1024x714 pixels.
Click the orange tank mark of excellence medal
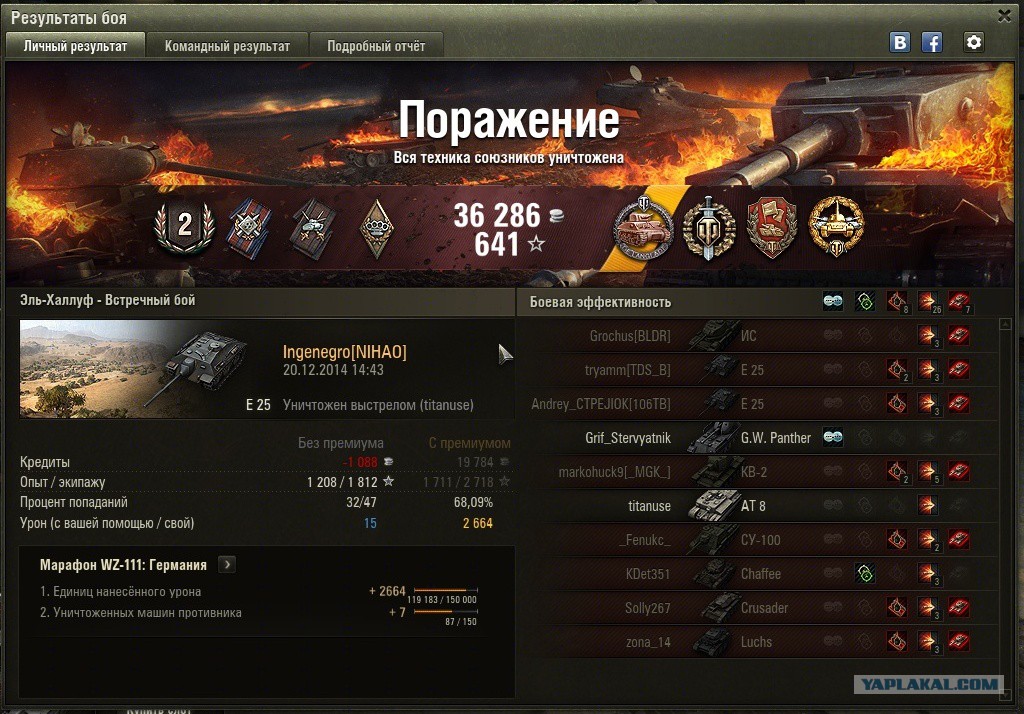point(643,225)
